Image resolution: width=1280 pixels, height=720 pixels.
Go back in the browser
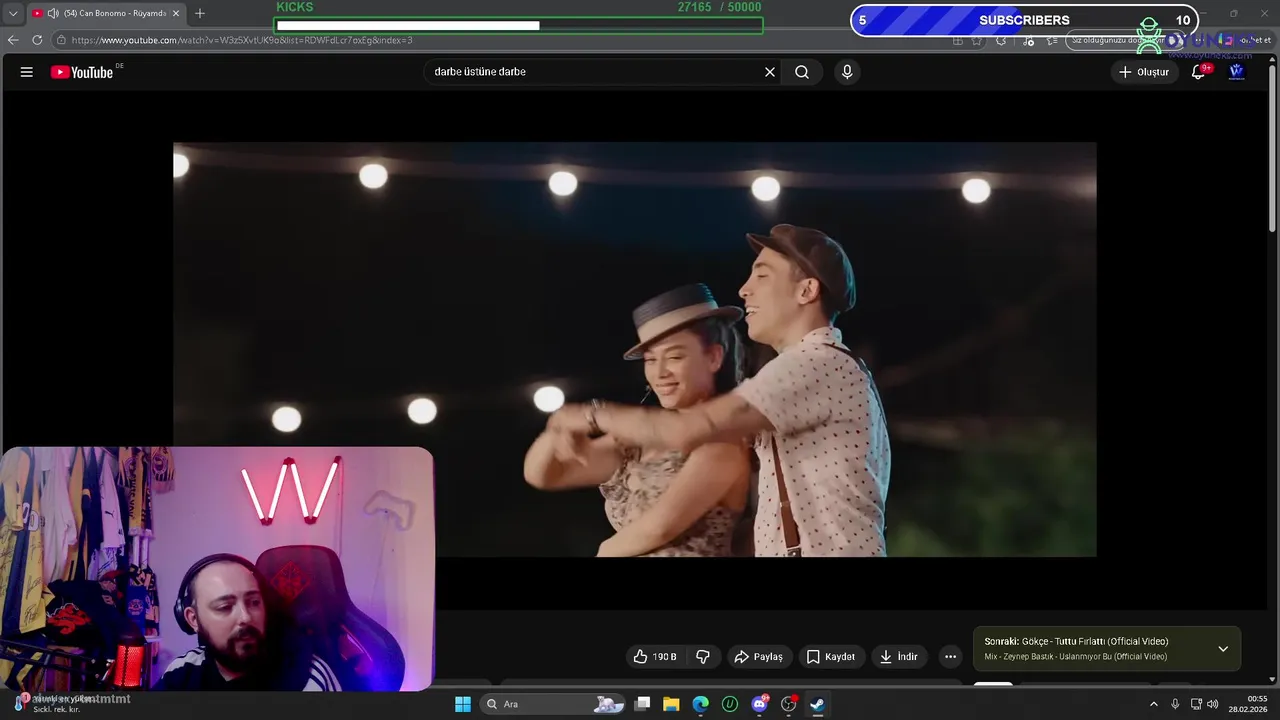(x=13, y=40)
